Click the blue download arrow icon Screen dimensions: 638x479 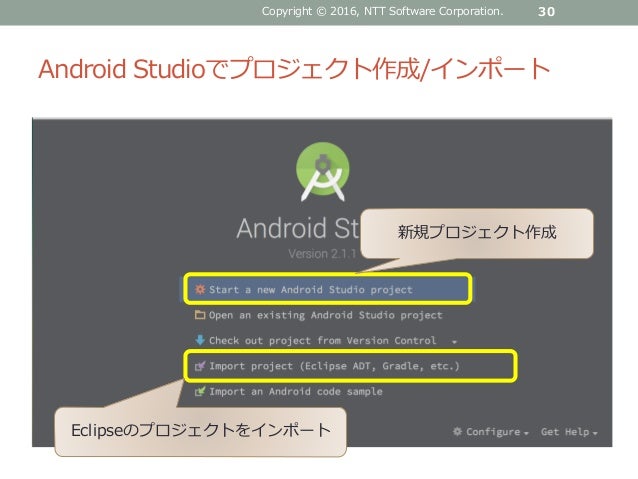coord(200,340)
